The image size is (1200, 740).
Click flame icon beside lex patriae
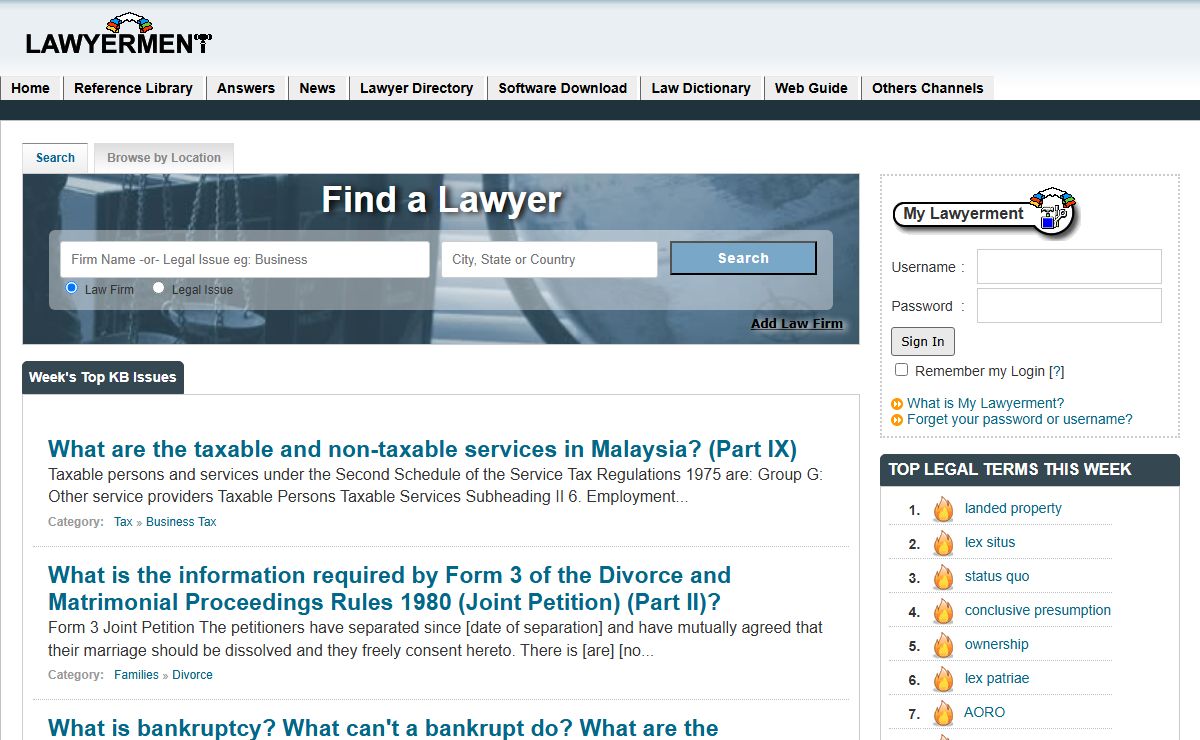(x=944, y=679)
